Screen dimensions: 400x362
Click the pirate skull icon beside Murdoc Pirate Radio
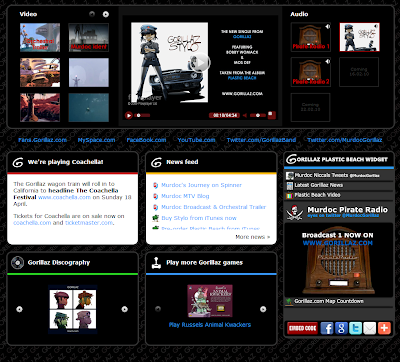pyautogui.click(x=294, y=212)
